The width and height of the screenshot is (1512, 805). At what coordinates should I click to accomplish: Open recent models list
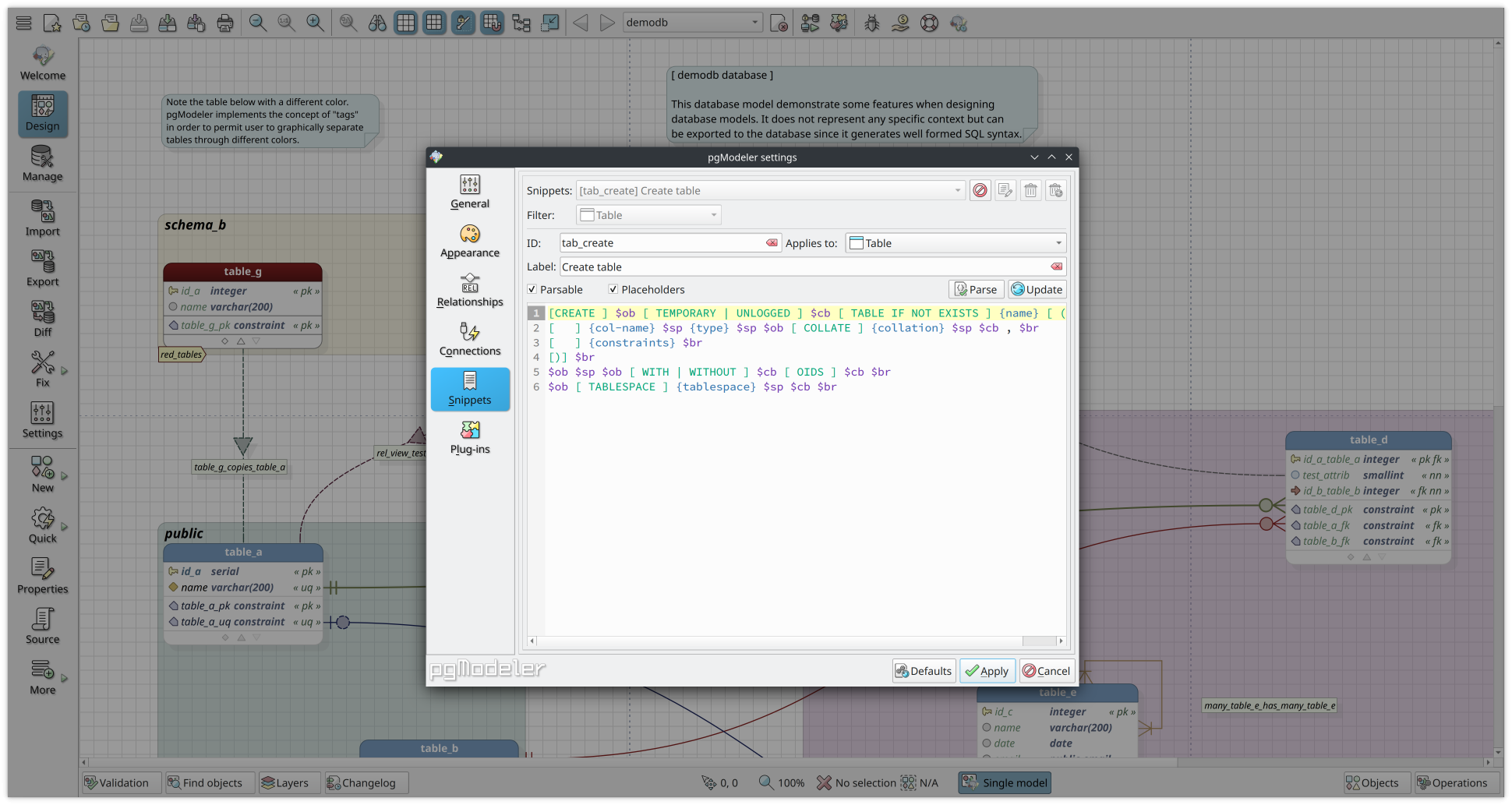tap(81, 23)
